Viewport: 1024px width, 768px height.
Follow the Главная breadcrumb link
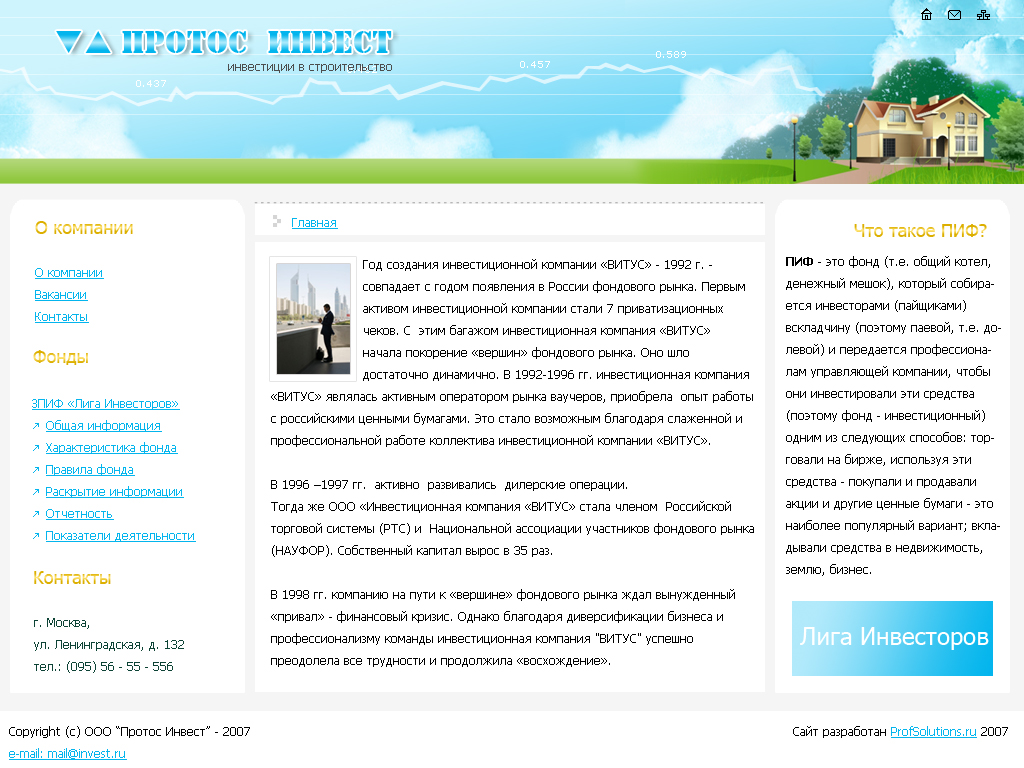point(314,222)
